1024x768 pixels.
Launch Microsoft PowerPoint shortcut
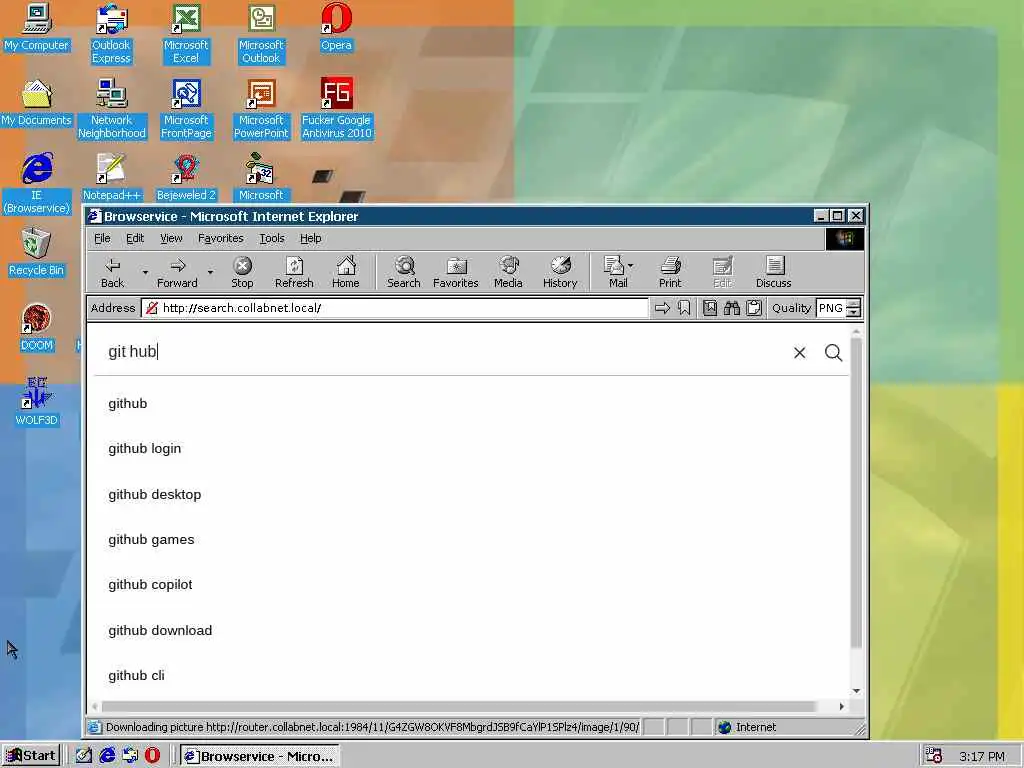click(261, 109)
